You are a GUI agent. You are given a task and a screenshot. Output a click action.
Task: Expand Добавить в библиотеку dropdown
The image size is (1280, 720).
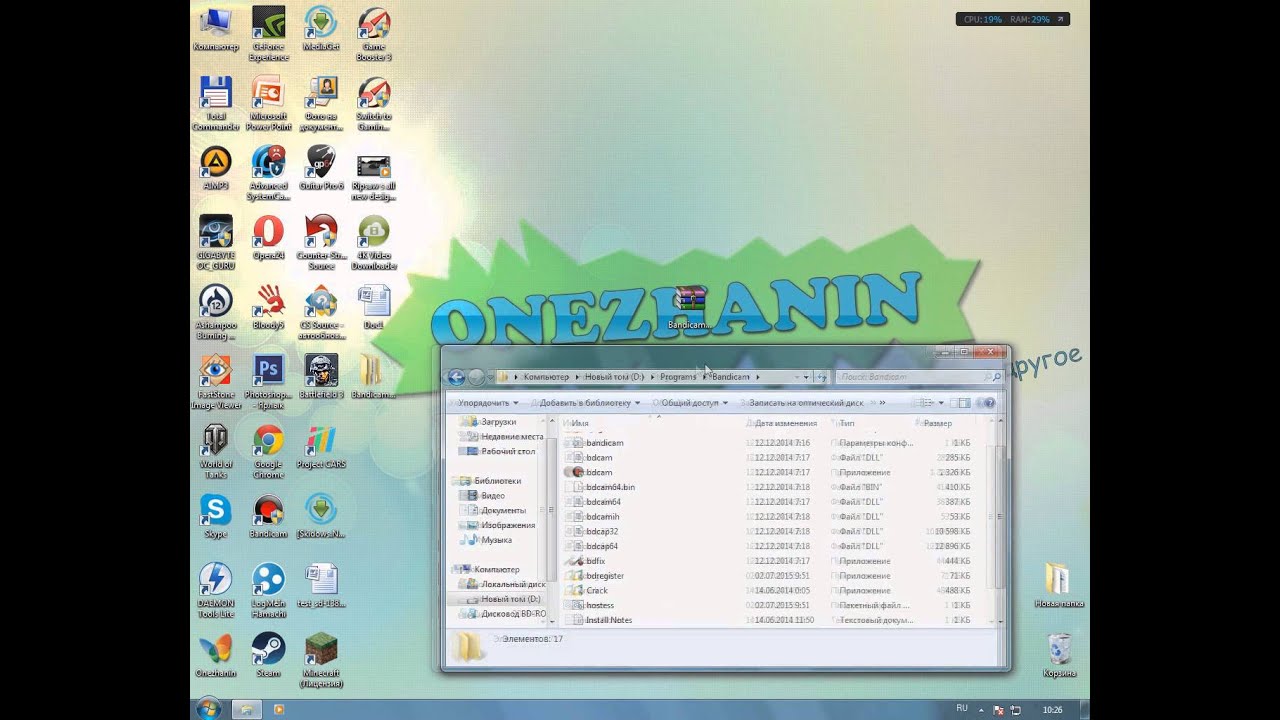[x=590, y=403]
